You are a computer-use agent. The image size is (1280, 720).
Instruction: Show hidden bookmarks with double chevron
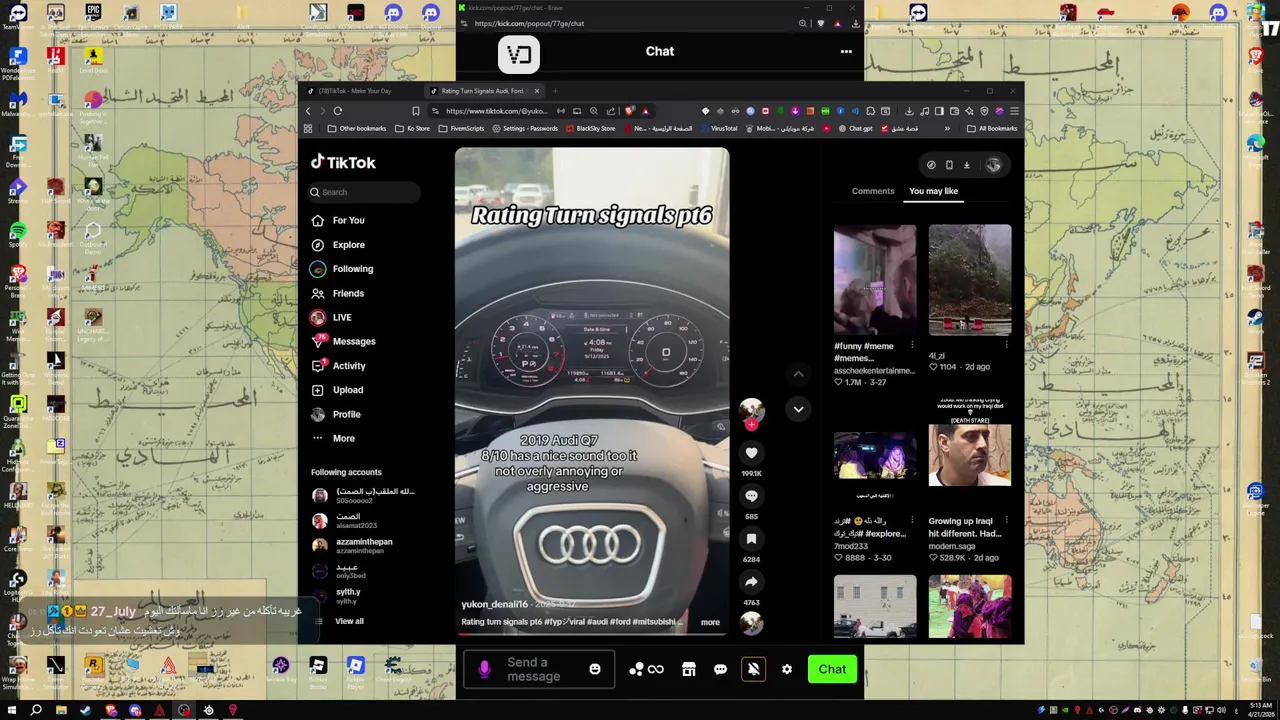[947, 128]
